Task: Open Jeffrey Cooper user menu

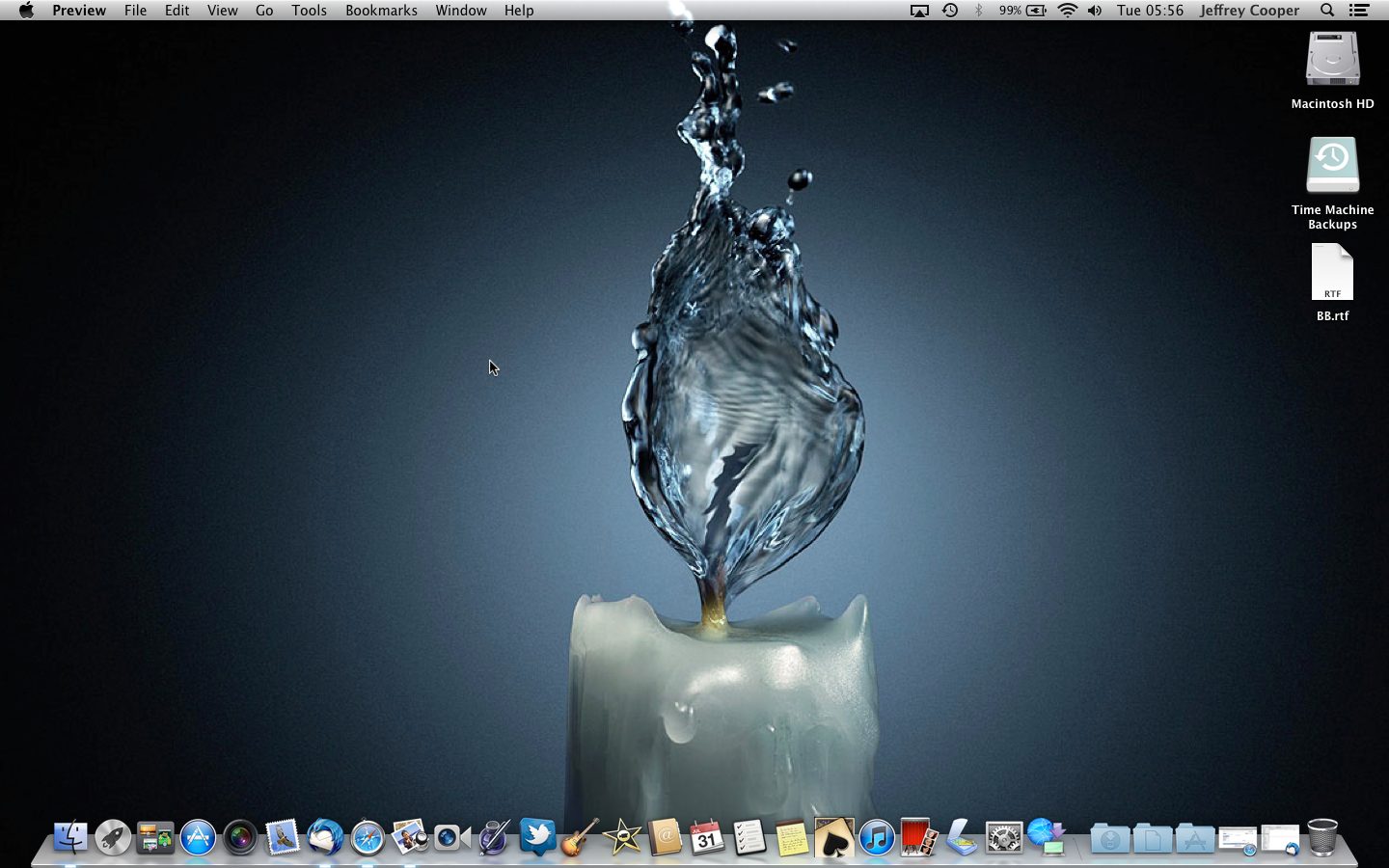Action: 1250,11
